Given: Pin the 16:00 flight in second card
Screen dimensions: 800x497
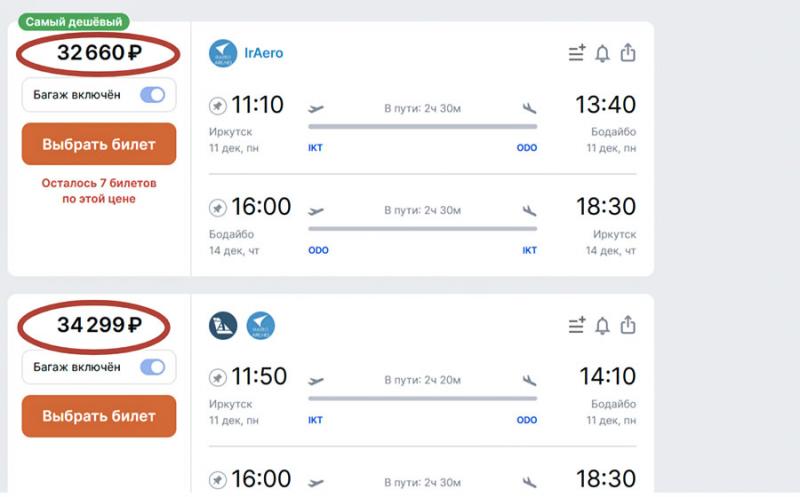Looking at the screenshot, I should click(x=217, y=480).
